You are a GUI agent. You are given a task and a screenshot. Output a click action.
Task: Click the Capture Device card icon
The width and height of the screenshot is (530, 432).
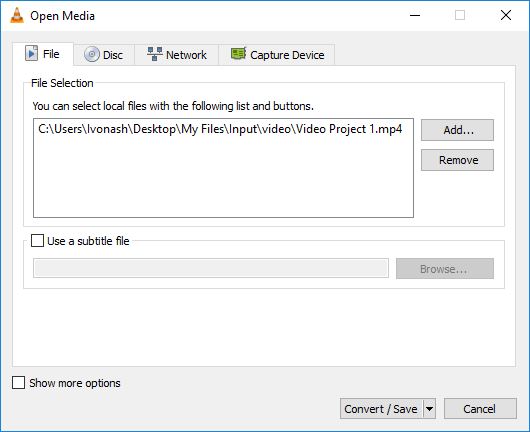pyautogui.click(x=238, y=54)
